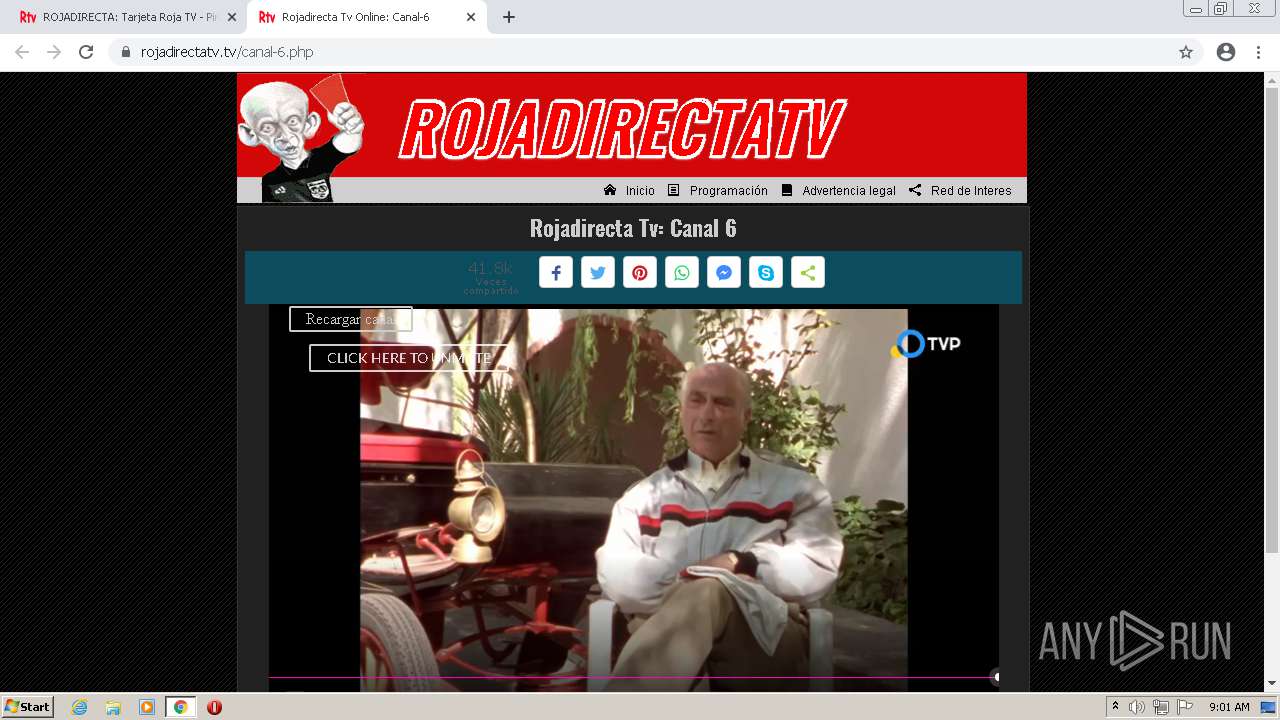Open the Inicio menu link

tap(630, 191)
